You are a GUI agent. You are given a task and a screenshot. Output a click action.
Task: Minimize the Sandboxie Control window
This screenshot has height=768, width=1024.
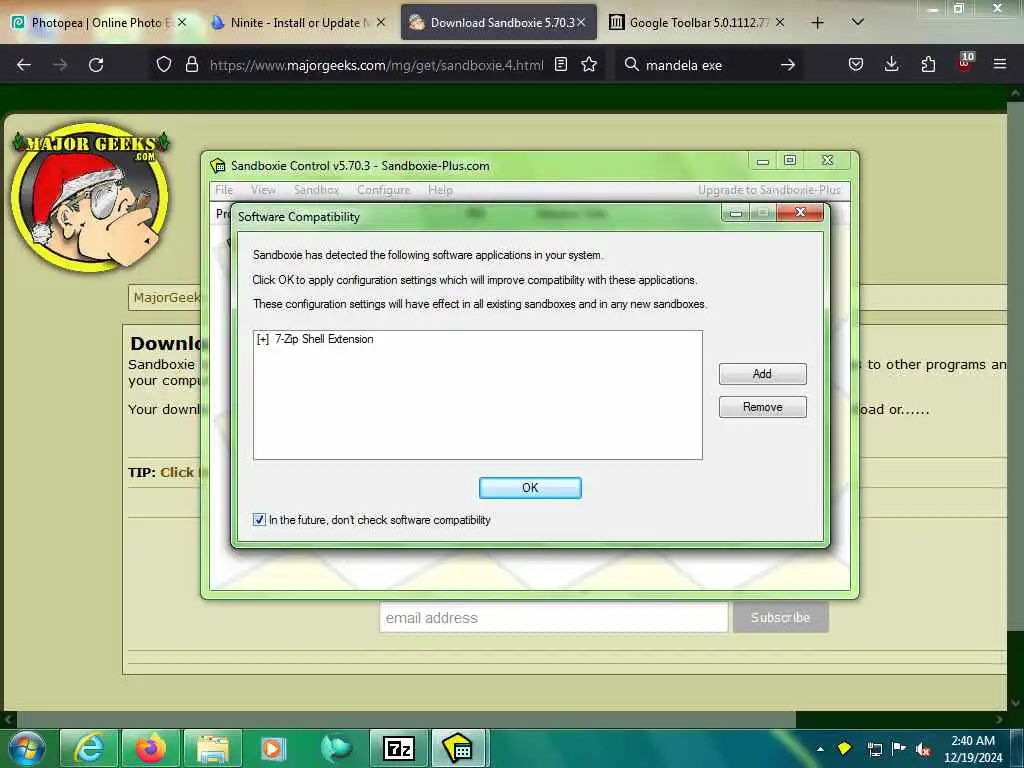(762, 160)
